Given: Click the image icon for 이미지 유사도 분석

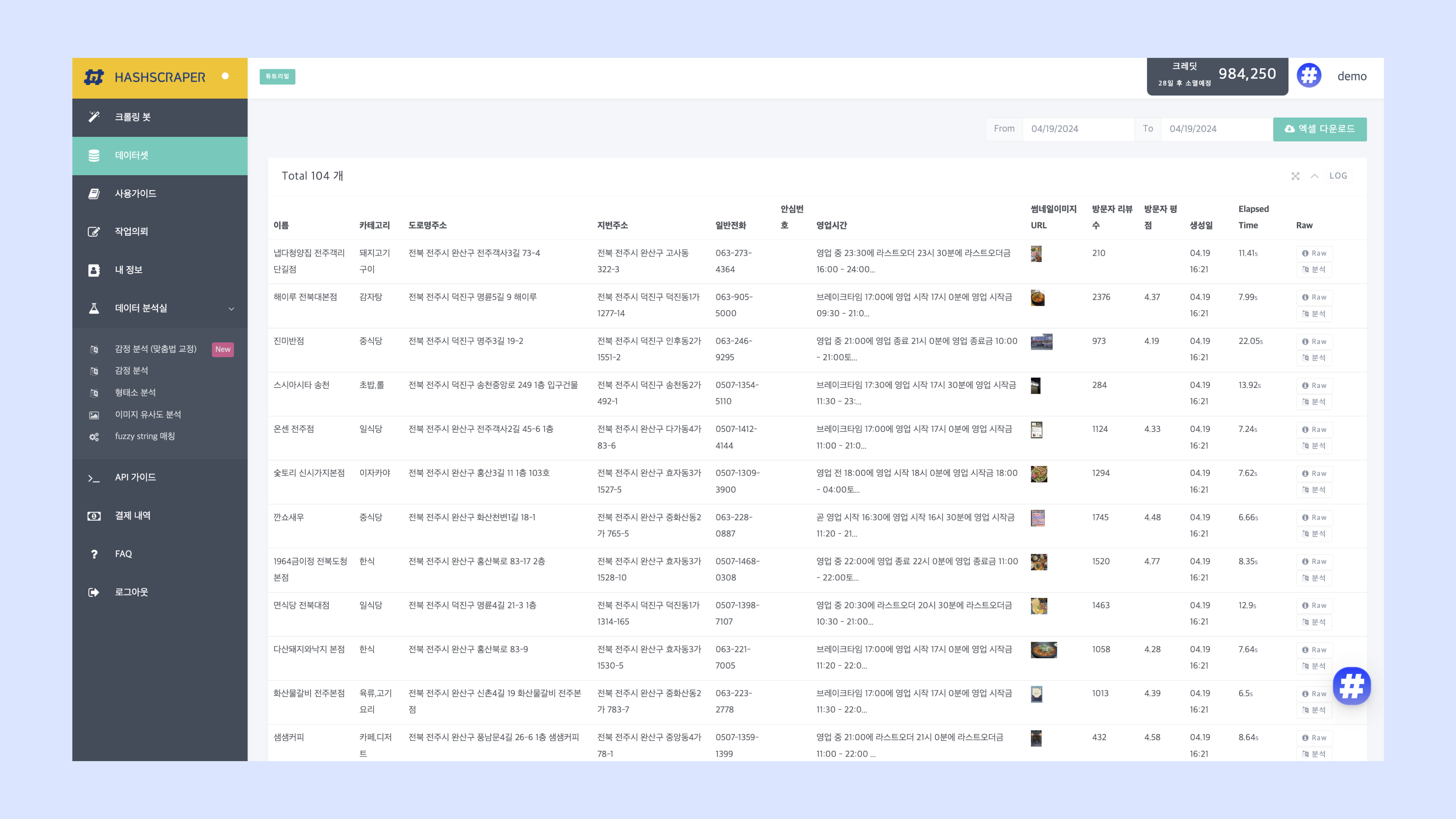Looking at the screenshot, I should pyautogui.click(x=94, y=416).
